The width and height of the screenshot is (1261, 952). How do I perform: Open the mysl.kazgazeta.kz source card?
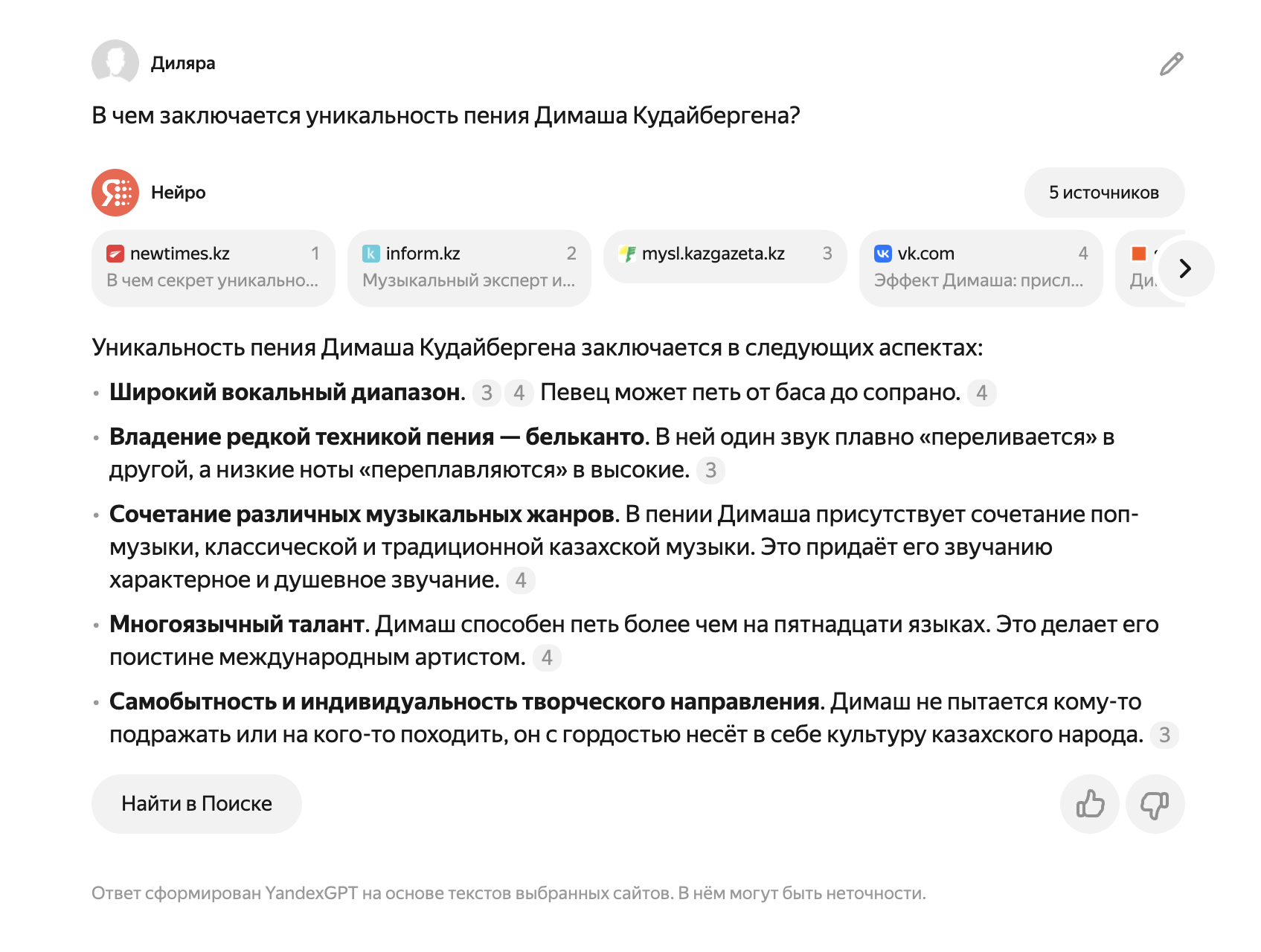(x=725, y=257)
